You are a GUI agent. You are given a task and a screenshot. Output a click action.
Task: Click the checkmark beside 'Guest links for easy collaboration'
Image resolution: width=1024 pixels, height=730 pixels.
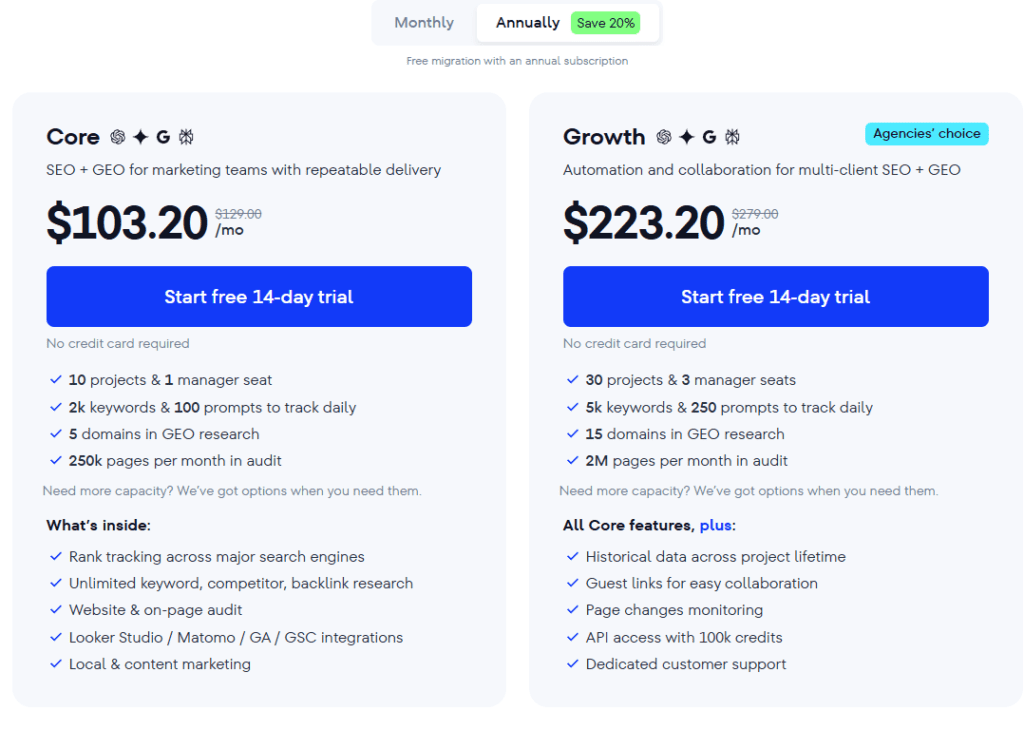pos(572,582)
